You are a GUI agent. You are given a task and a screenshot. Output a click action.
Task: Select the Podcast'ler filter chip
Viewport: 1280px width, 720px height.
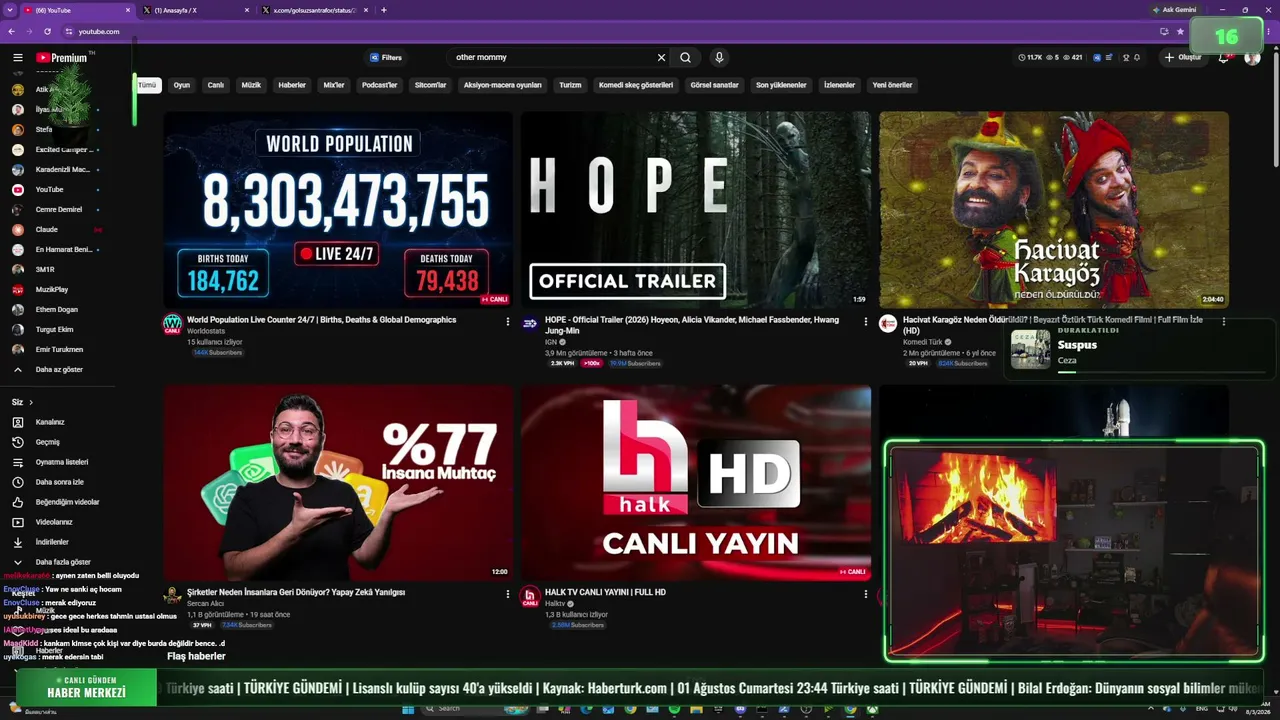[x=380, y=85]
